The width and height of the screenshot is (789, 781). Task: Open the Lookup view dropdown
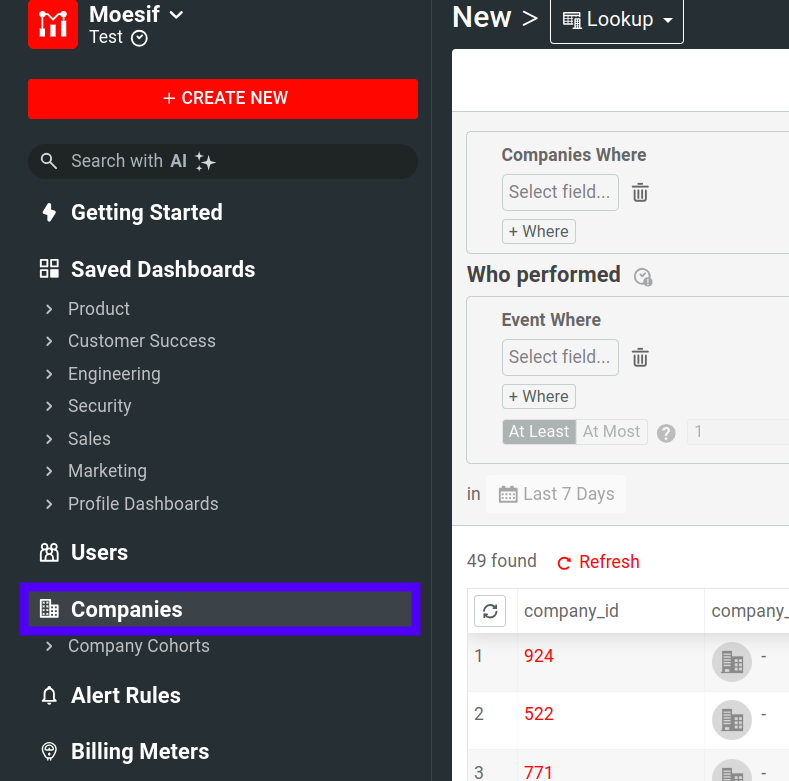click(x=616, y=20)
